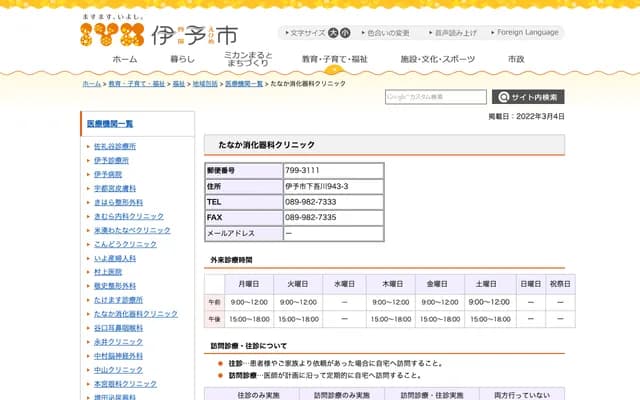Click the 教育・子育て・福祉 breadcrumb link
This screenshot has height=400, width=640.
pyautogui.click(x=137, y=84)
